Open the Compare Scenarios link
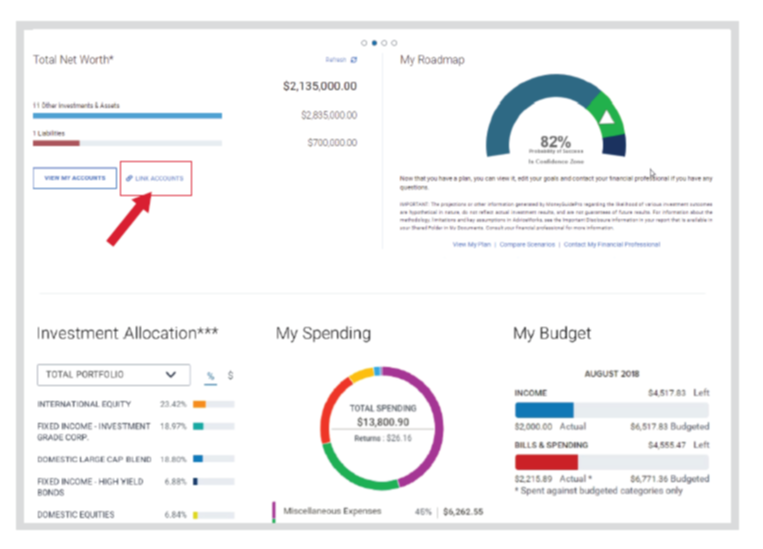This screenshot has height=549, width=763. [x=527, y=244]
